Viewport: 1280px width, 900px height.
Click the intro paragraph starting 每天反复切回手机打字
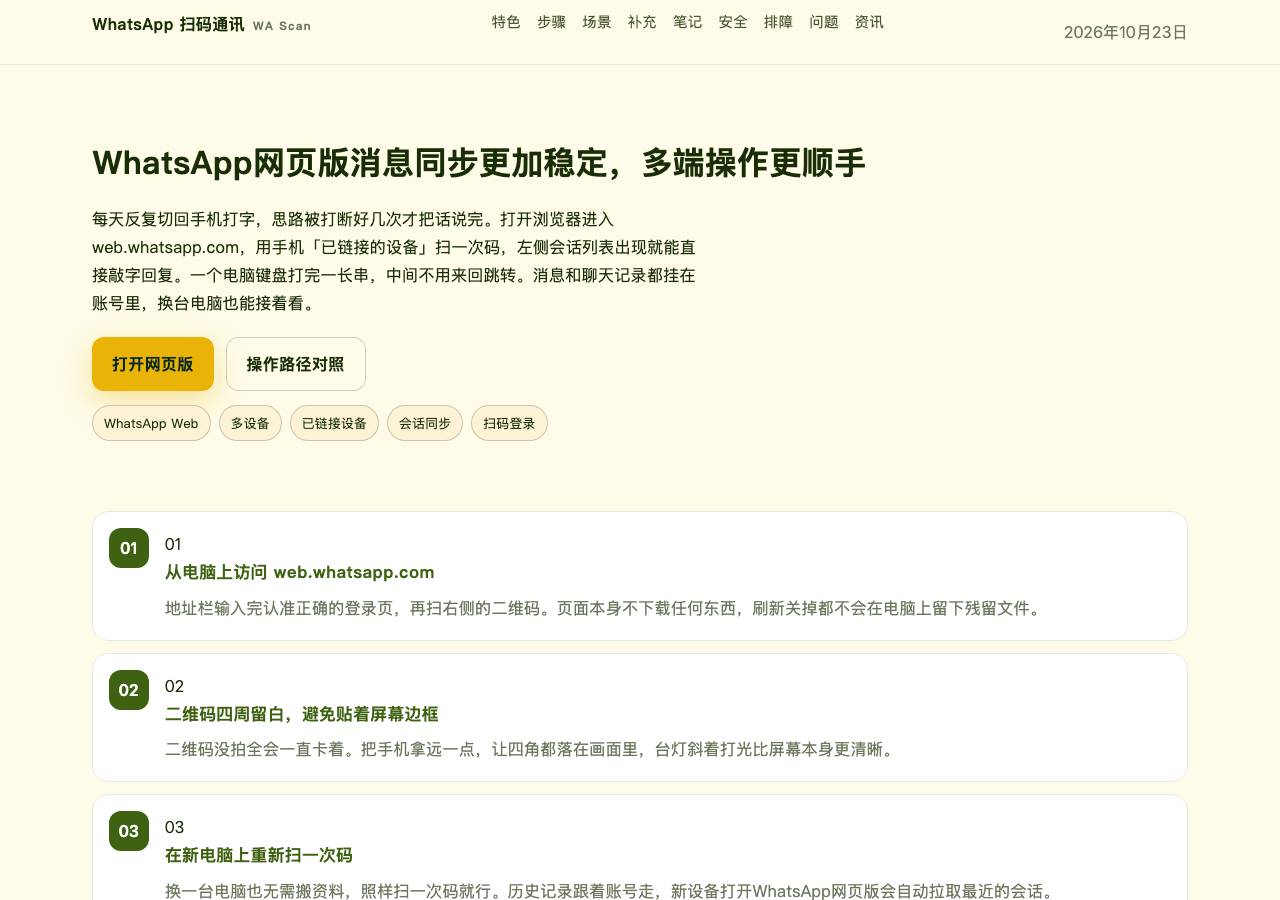(x=395, y=261)
